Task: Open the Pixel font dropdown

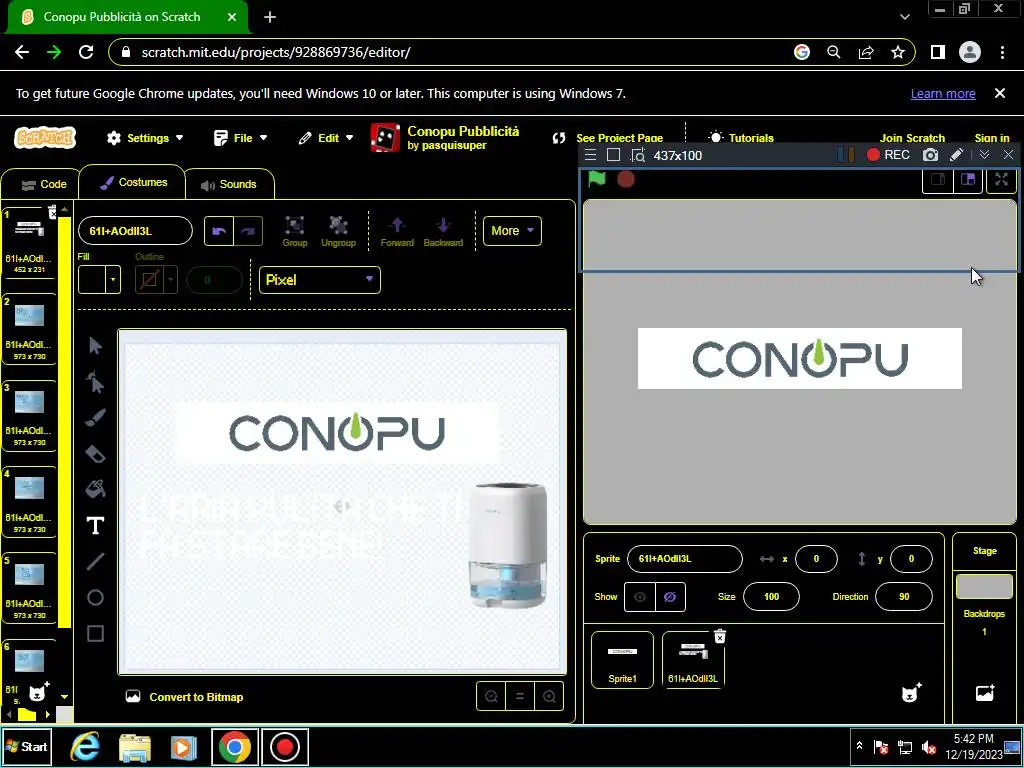Action: point(319,280)
